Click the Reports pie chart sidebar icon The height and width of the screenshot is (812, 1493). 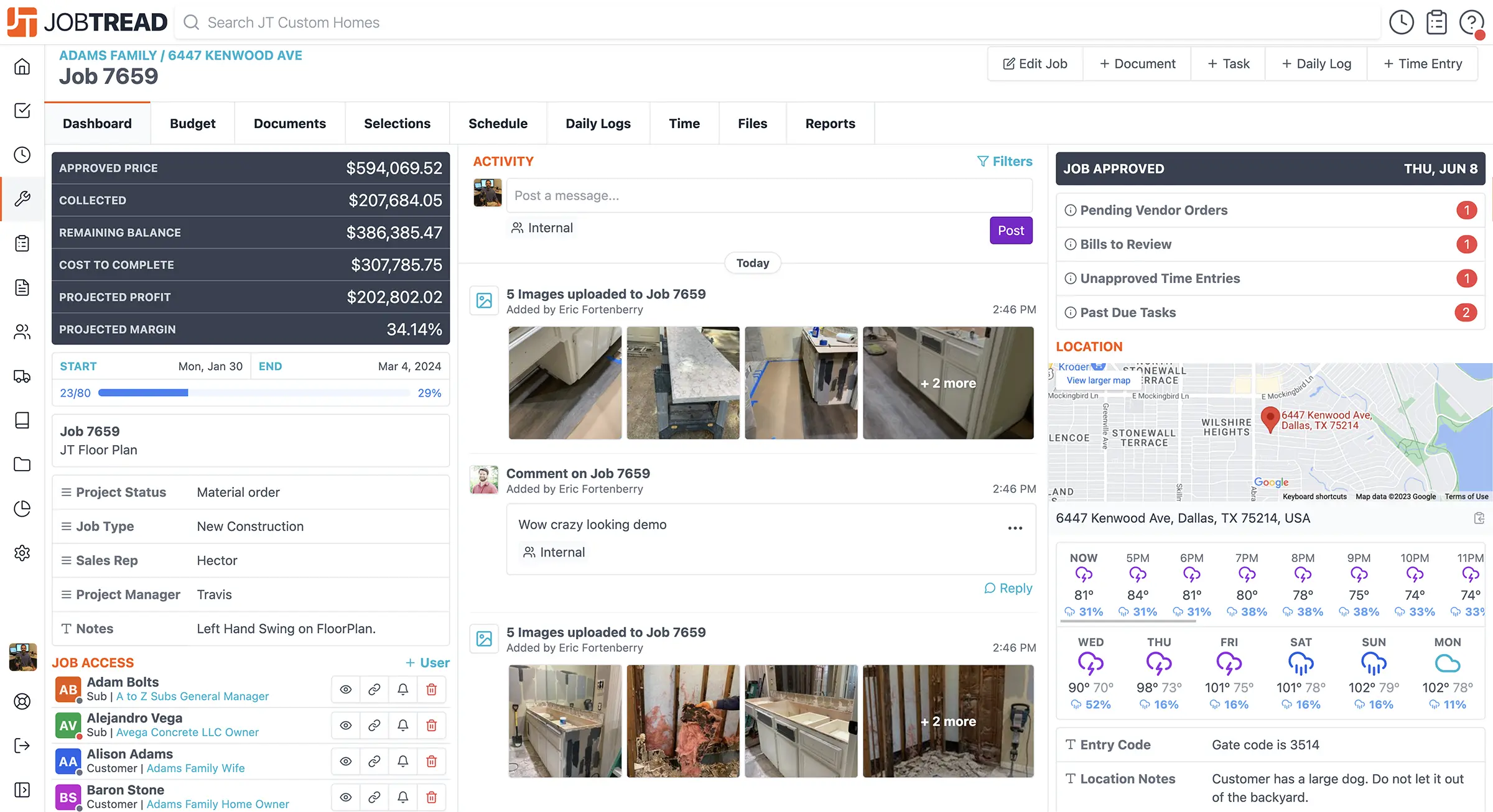22,509
